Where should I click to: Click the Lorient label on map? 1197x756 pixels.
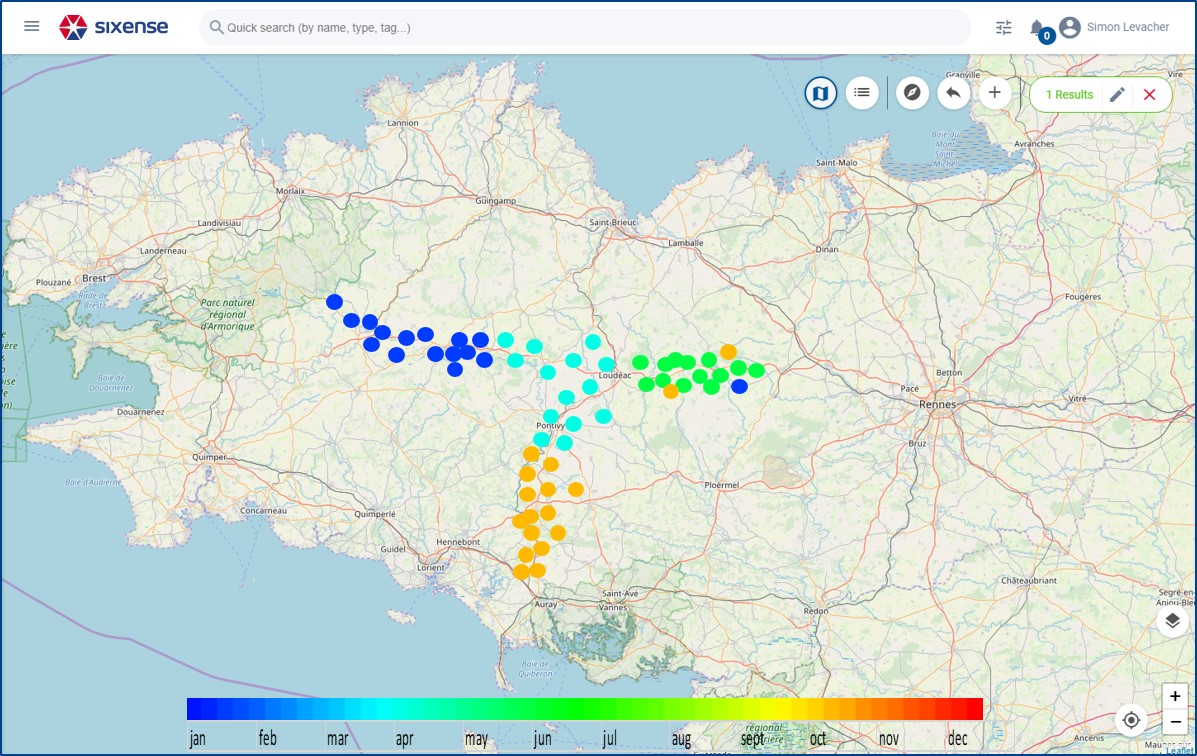431,567
